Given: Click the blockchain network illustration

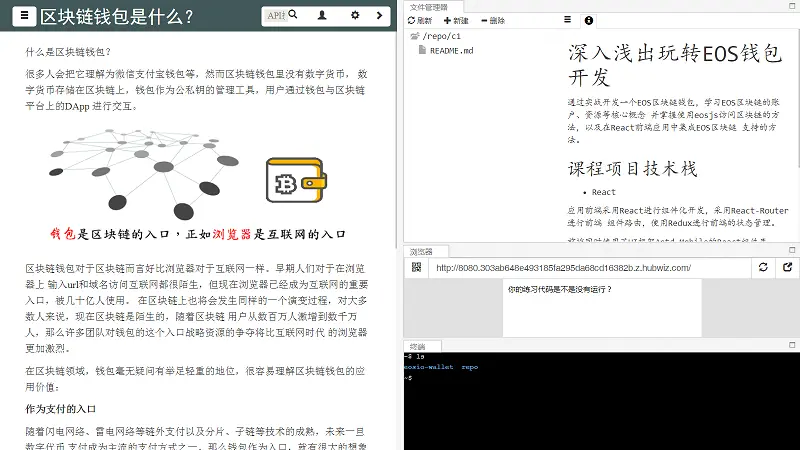Looking at the screenshot, I should [x=144, y=174].
